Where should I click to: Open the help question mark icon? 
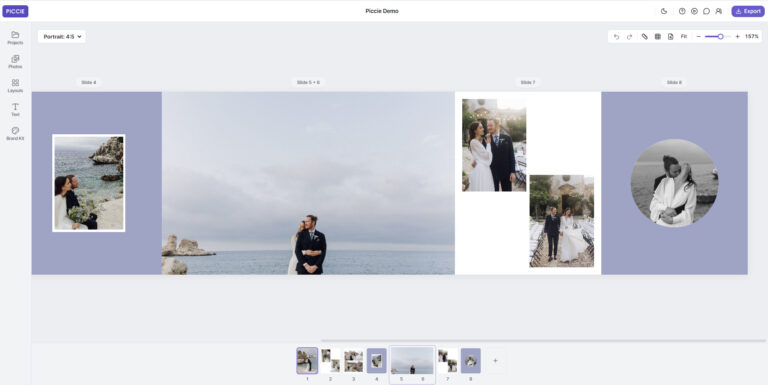click(x=682, y=11)
